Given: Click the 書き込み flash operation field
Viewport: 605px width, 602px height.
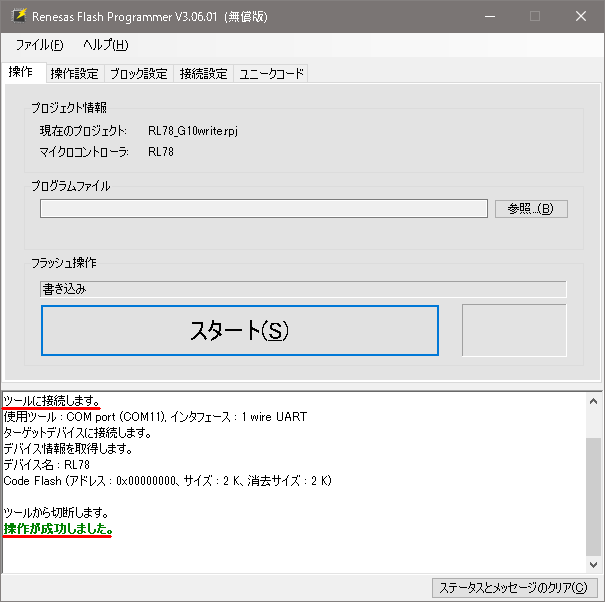Looking at the screenshot, I should coord(303,289).
